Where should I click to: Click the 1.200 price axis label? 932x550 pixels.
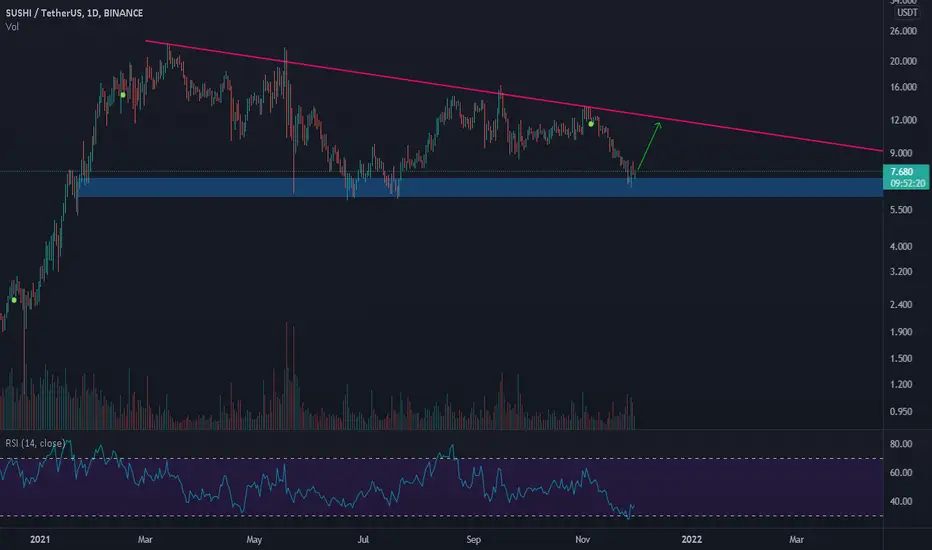[901, 385]
